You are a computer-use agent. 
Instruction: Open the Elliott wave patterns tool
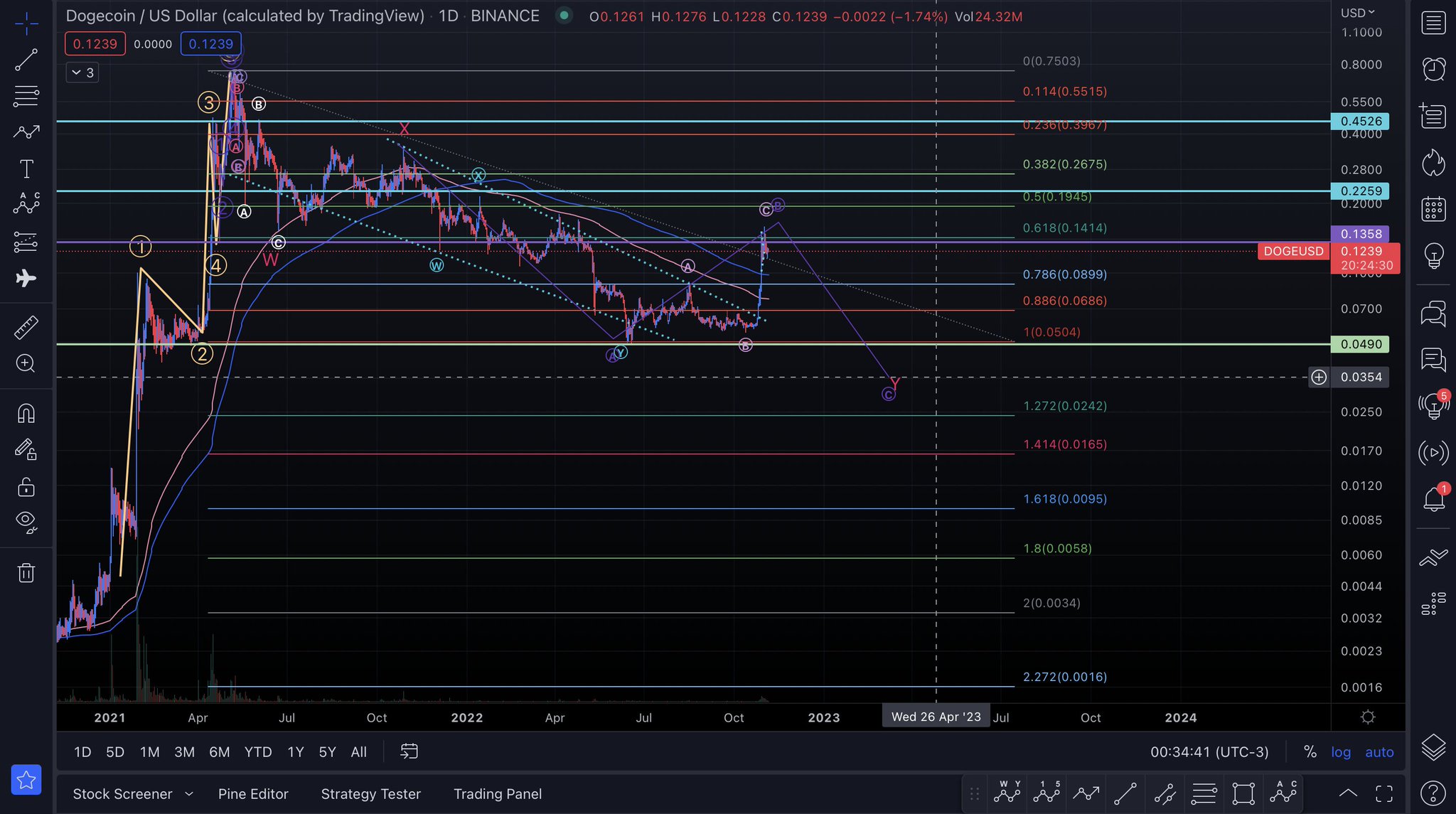26,204
